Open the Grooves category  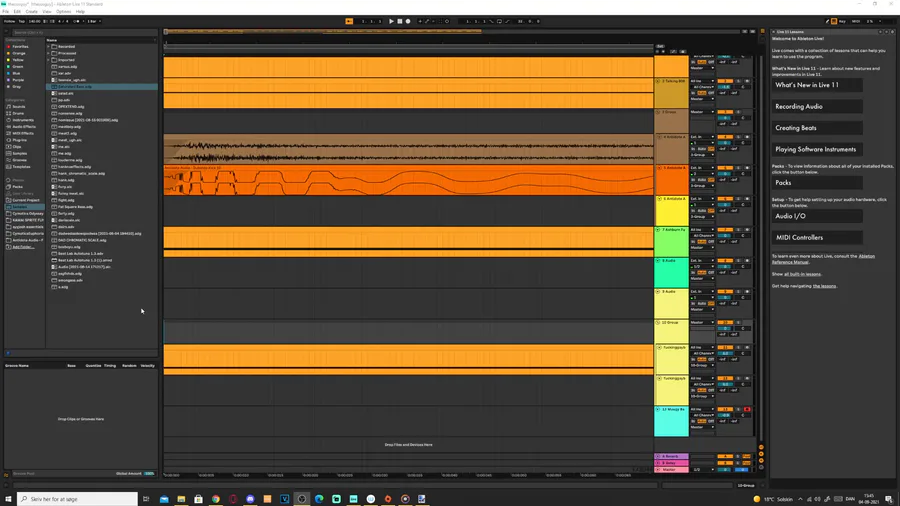click(20, 160)
